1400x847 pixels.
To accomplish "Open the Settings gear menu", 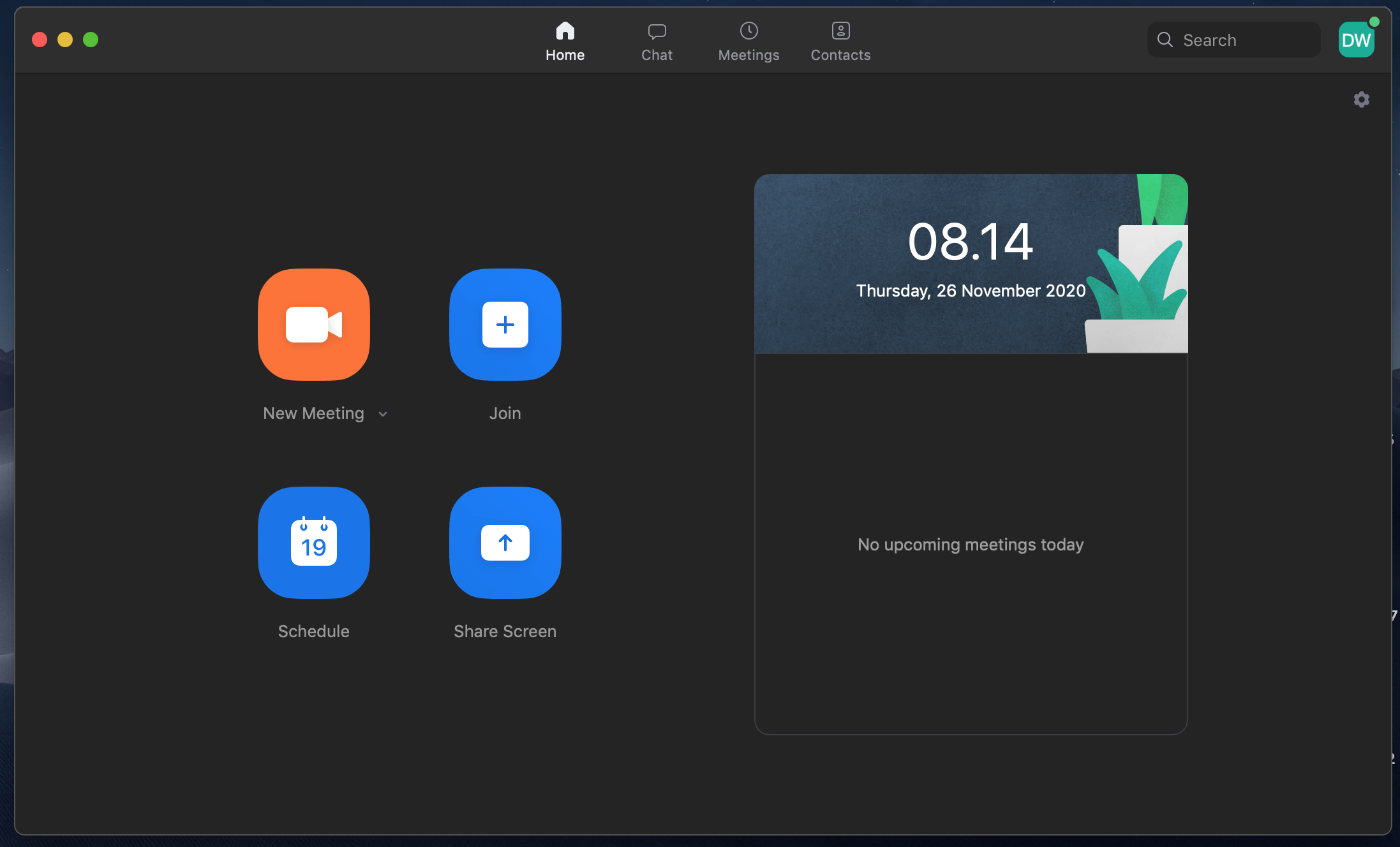I will (1362, 99).
